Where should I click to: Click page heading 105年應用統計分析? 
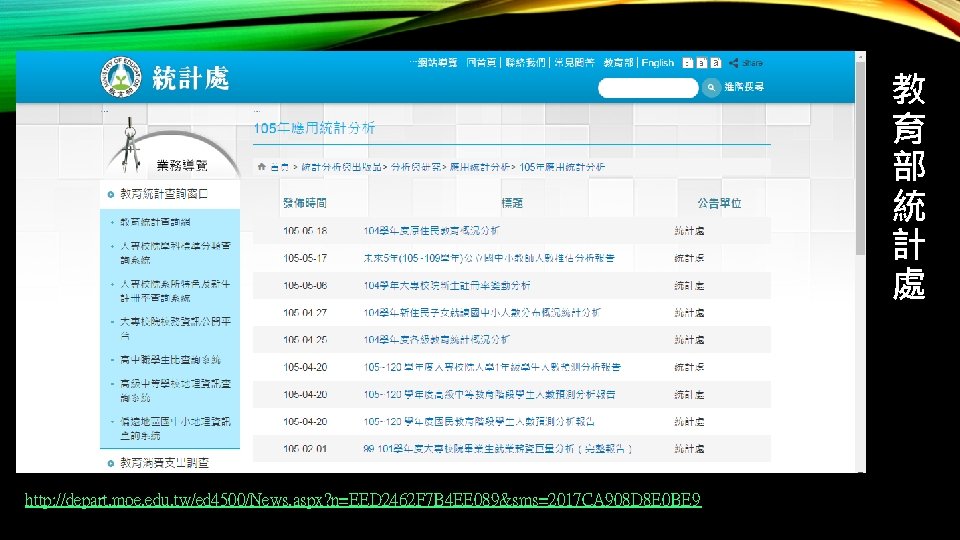coord(314,128)
